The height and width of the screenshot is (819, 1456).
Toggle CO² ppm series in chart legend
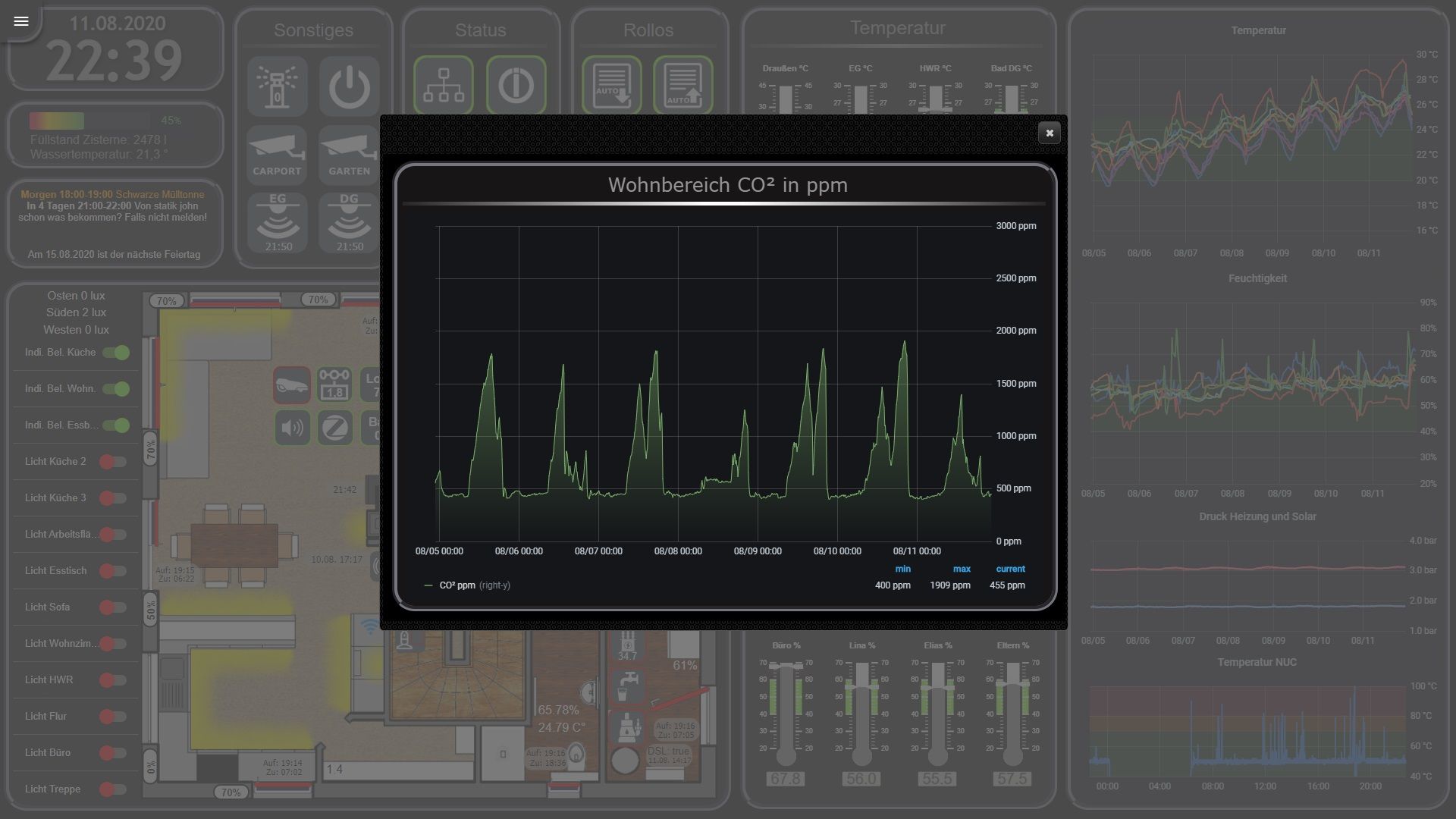457,585
